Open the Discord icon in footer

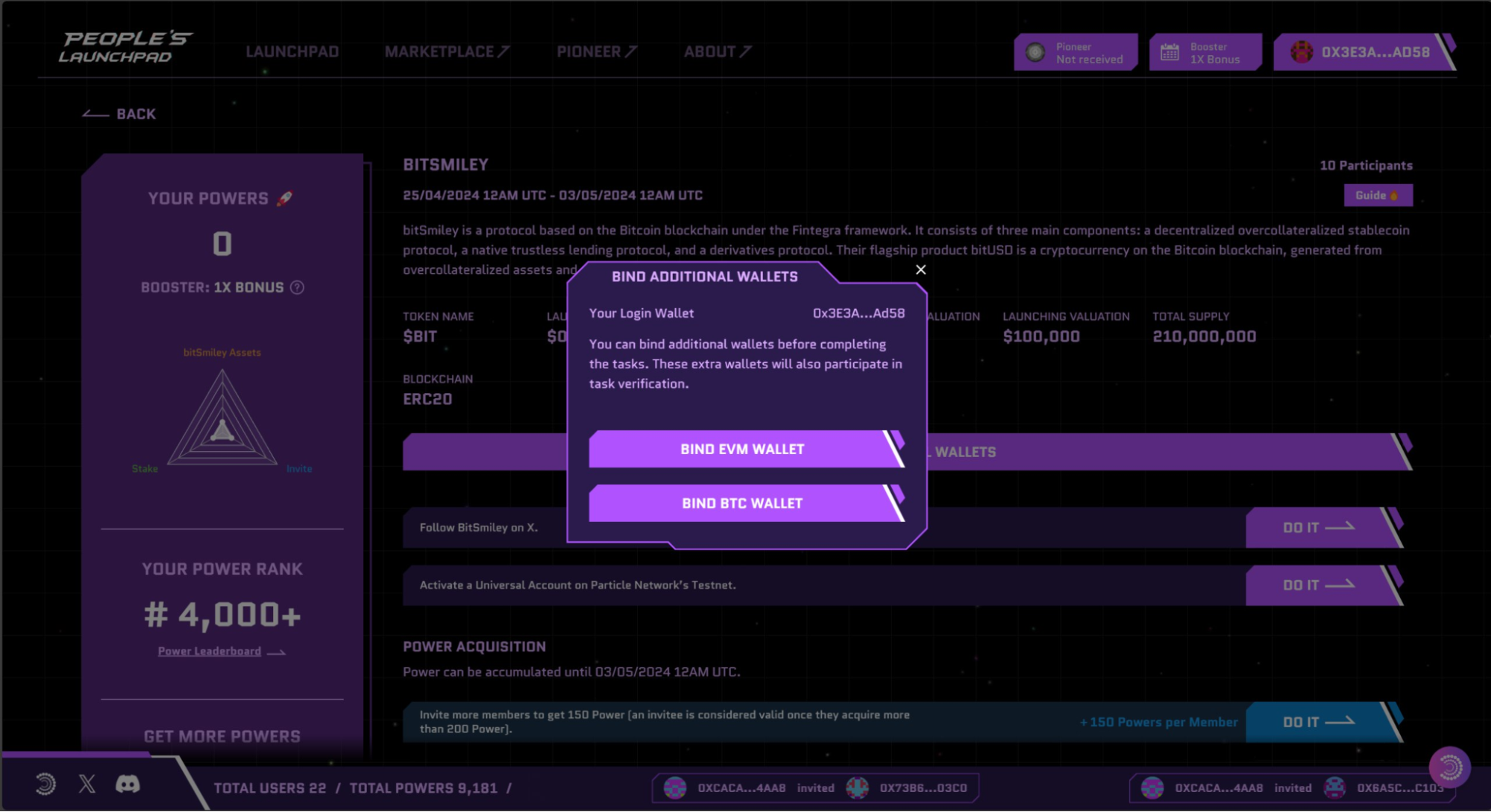(x=128, y=784)
